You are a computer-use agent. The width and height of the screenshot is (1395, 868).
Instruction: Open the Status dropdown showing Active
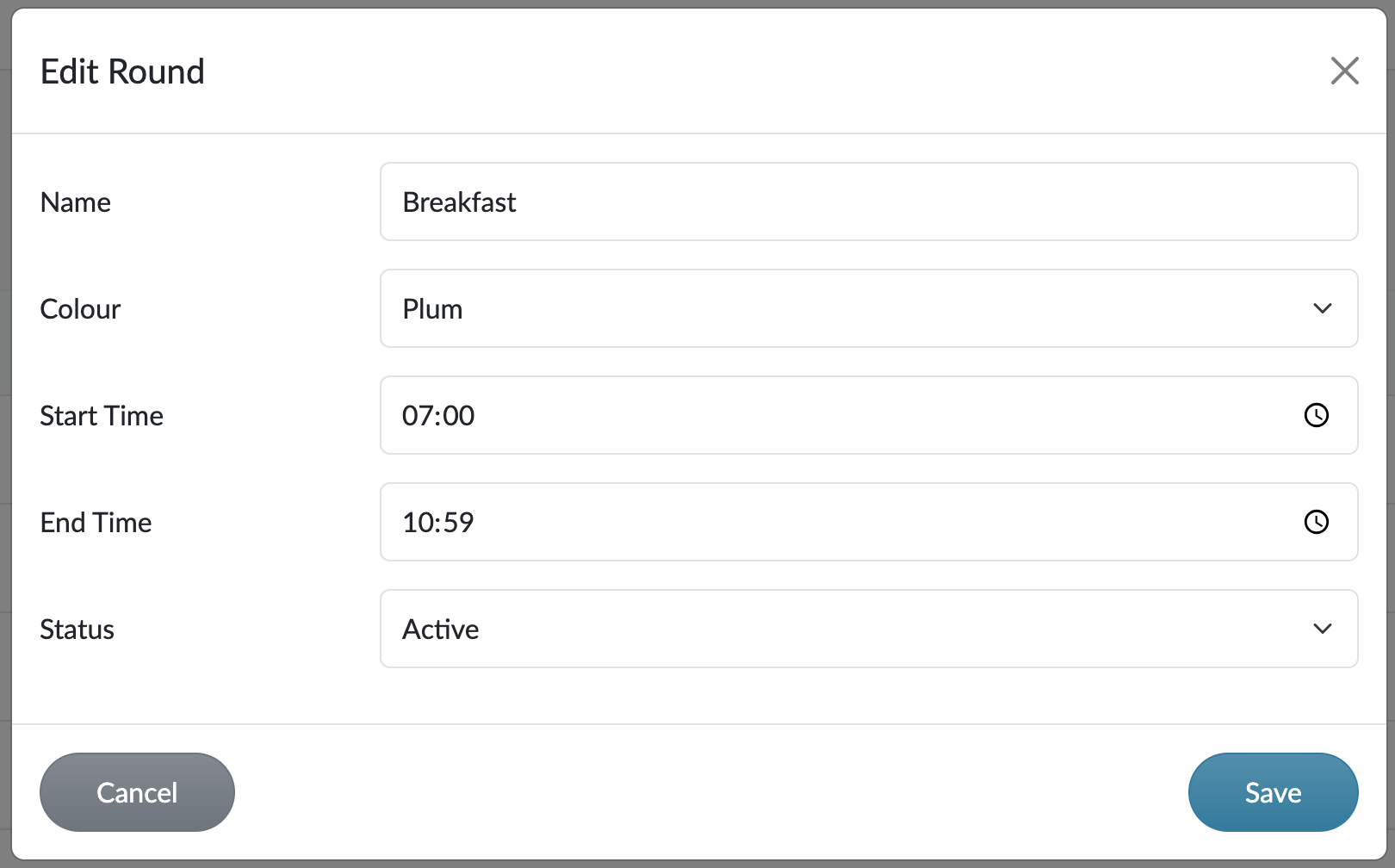[x=868, y=629]
